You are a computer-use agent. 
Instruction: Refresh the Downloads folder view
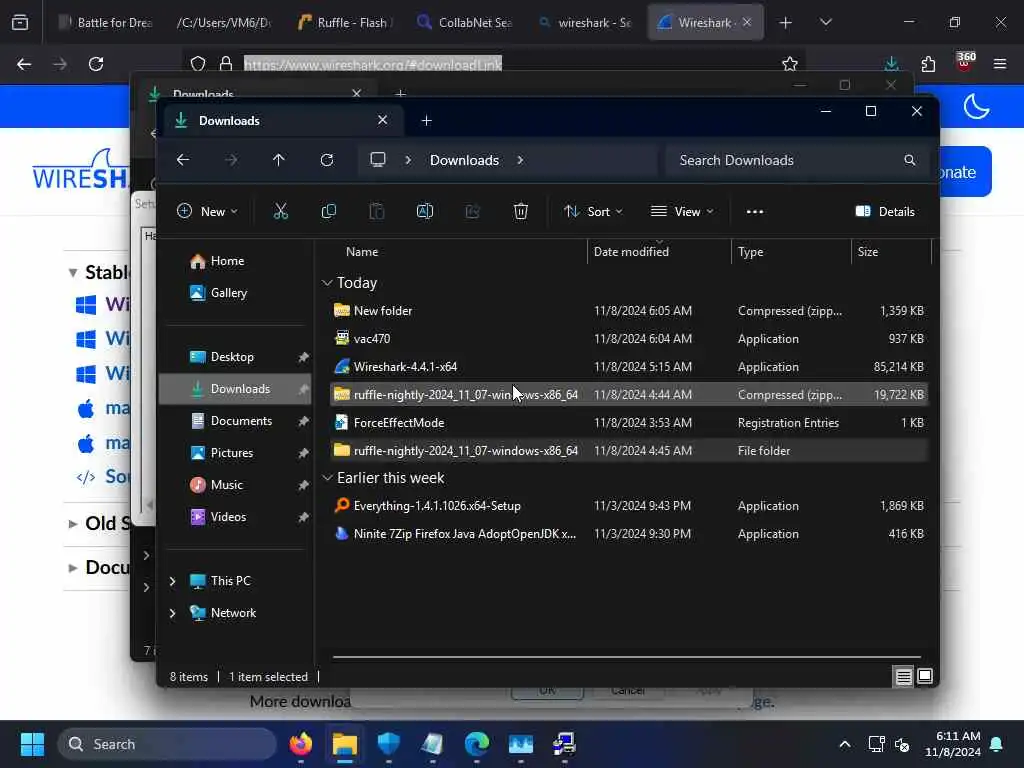(x=327, y=159)
